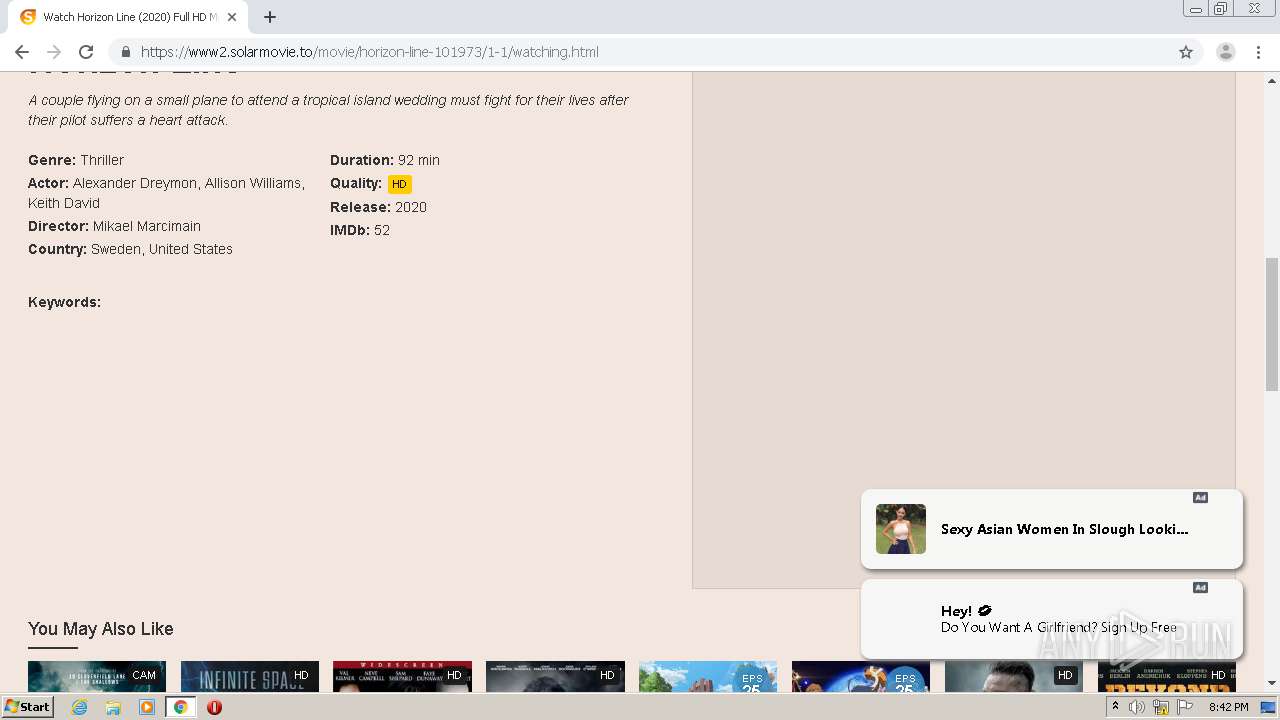Show hidden system tray icons
The image size is (1280, 720).
[x=1115, y=707]
